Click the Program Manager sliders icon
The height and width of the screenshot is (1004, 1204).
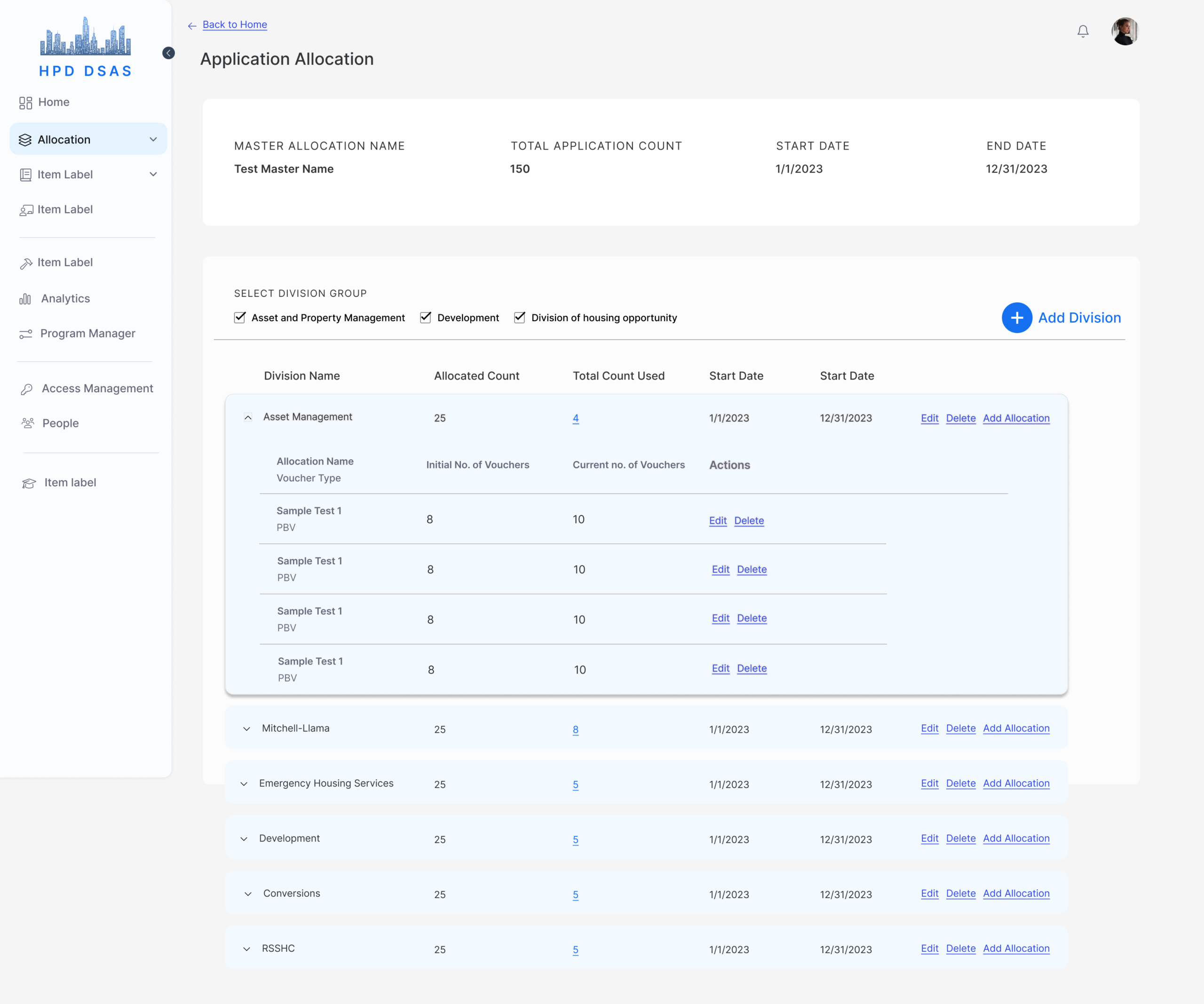pyautogui.click(x=26, y=334)
